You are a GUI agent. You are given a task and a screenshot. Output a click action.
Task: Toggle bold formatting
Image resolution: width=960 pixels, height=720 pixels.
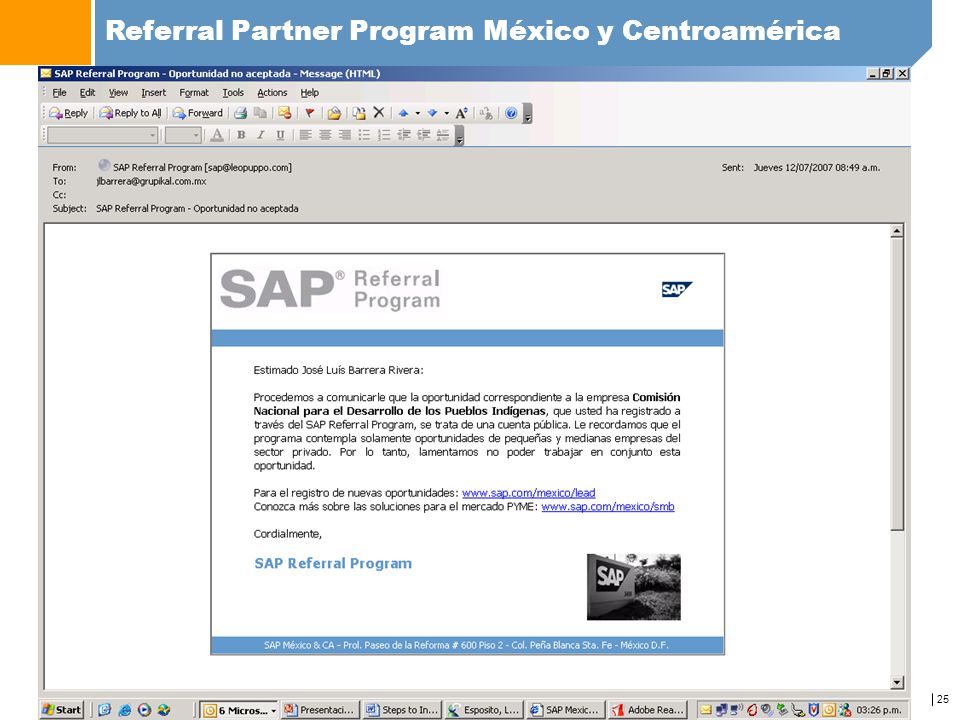[x=241, y=135]
